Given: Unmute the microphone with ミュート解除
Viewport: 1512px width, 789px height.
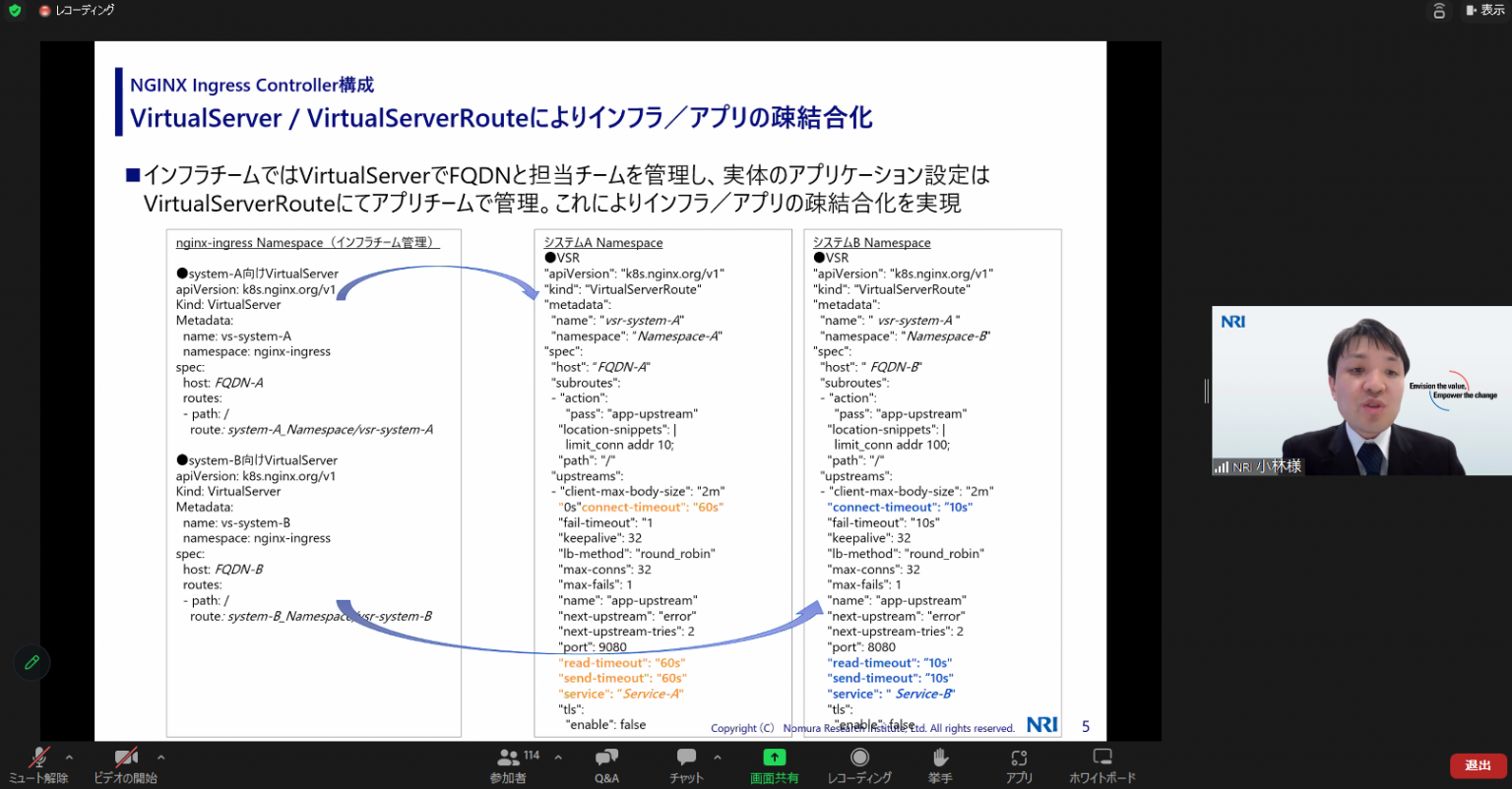Looking at the screenshot, I should [x=38, y=765].
